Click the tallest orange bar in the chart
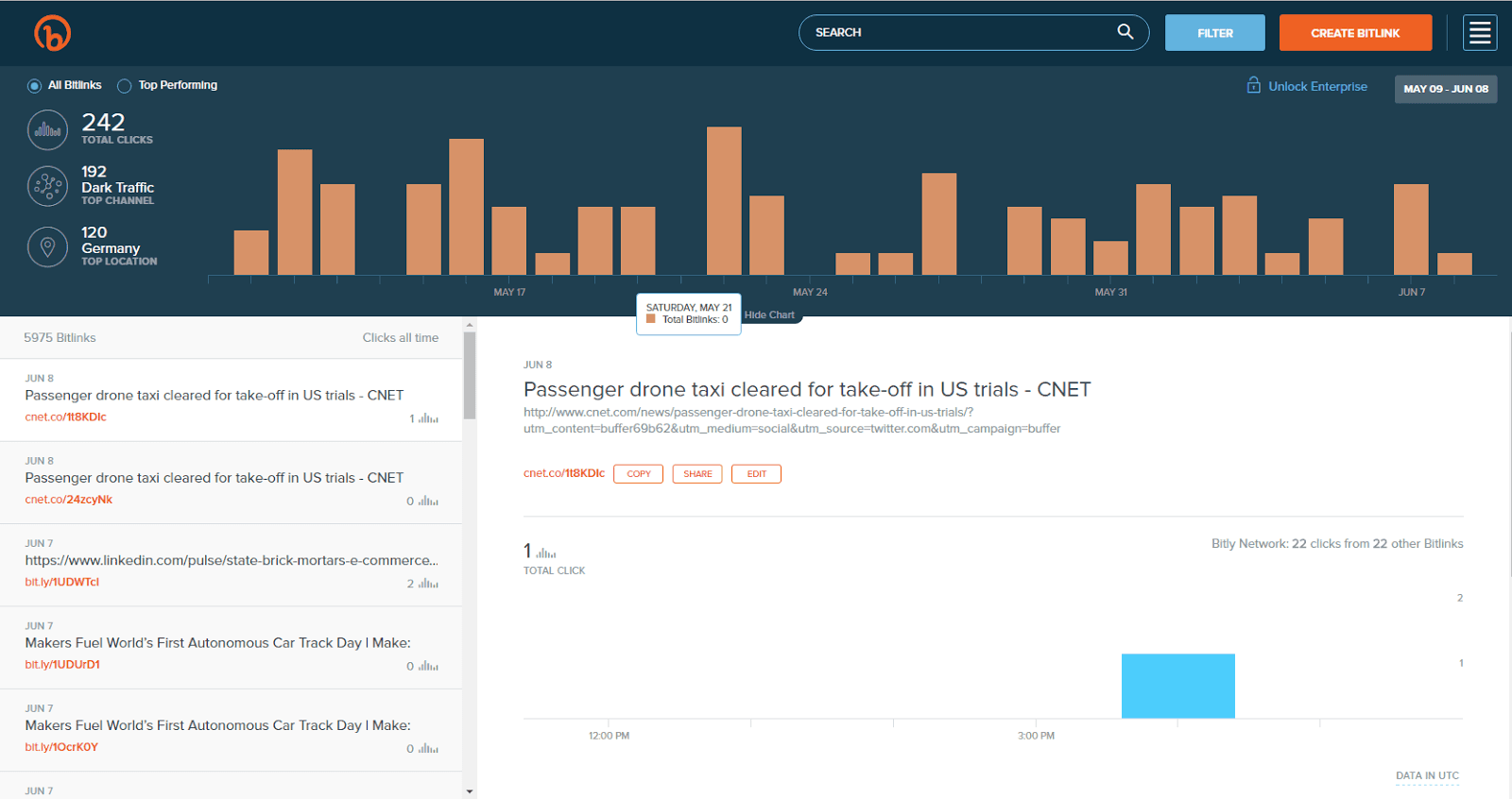Image resolution: width=1512 pixels, height=799 pixels. pos(724,200)
